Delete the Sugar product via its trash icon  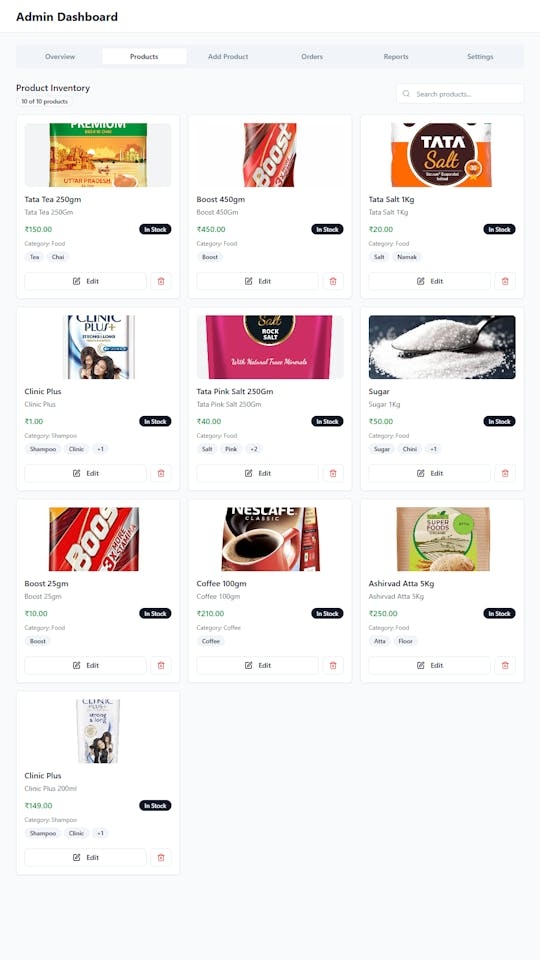[x=505, y=473]
